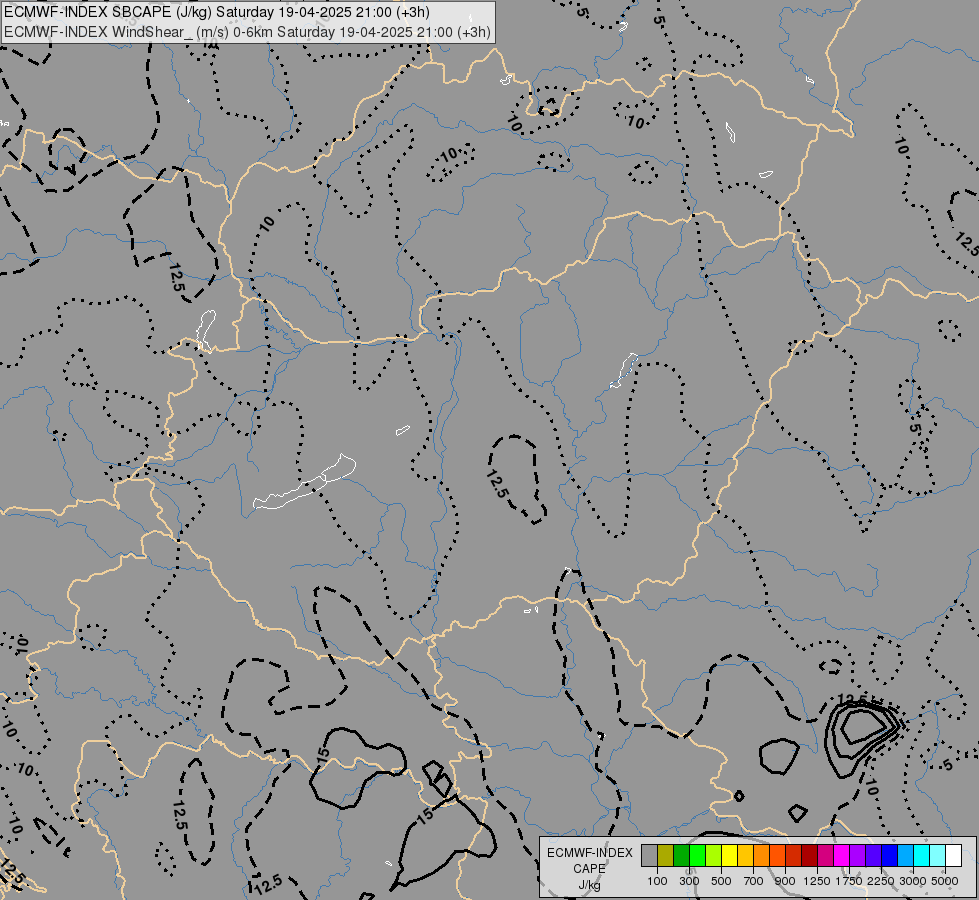Viewport: 979px width, 900px height.
Task: Click the 100 legend tick label
Action: (657, 881)
